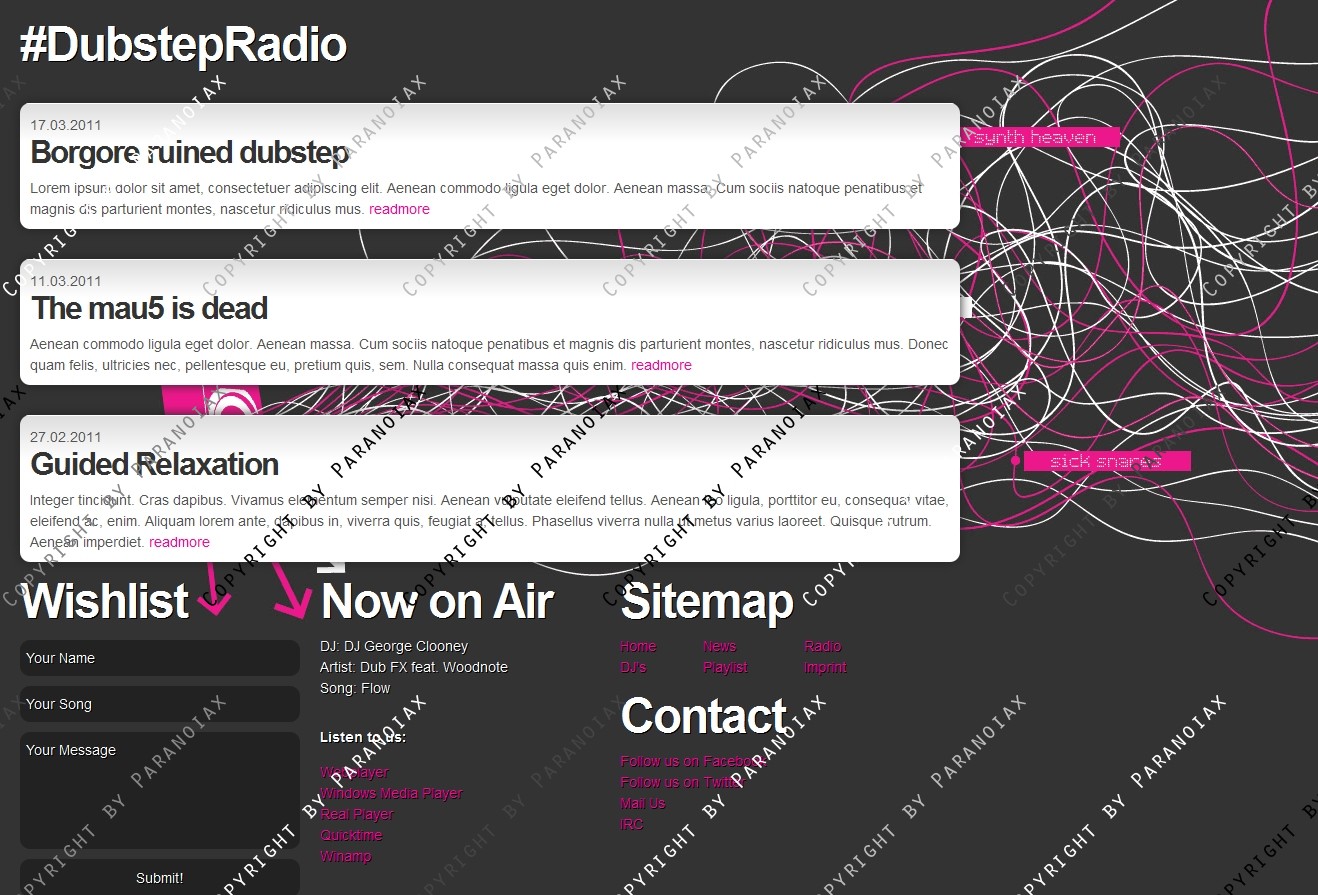Click Follow us on Facebook link

(x=692, y=761)
